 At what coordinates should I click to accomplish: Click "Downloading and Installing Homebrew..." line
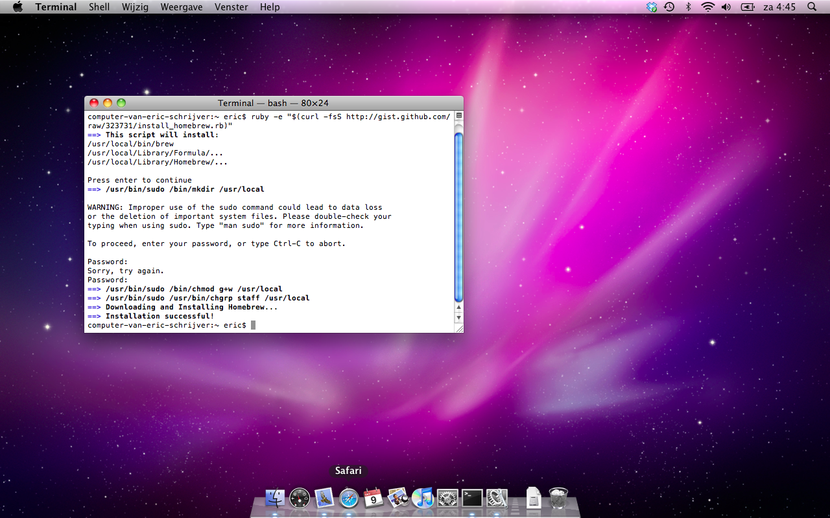[x=182, y=307]
